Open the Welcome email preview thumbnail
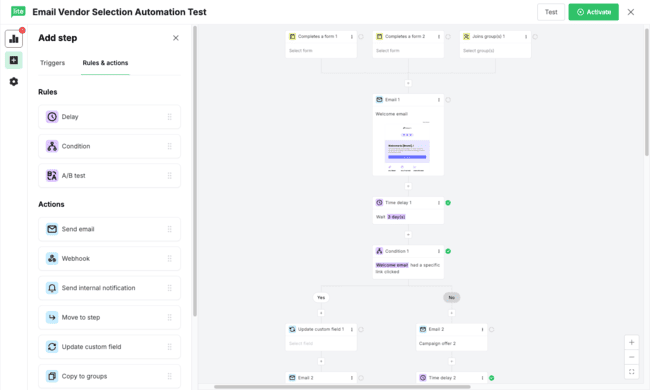 pos(408,146)
